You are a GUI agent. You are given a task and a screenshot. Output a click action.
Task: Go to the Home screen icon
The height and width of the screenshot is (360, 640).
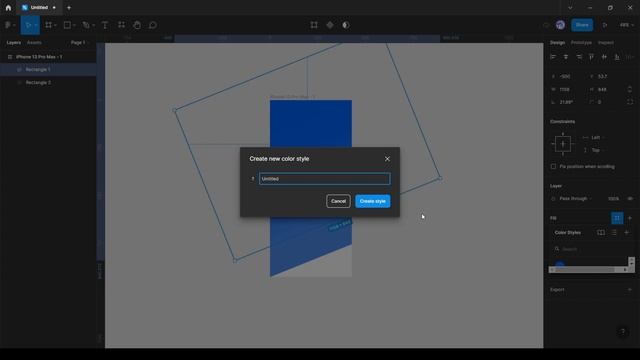click(x=8, y=7)
